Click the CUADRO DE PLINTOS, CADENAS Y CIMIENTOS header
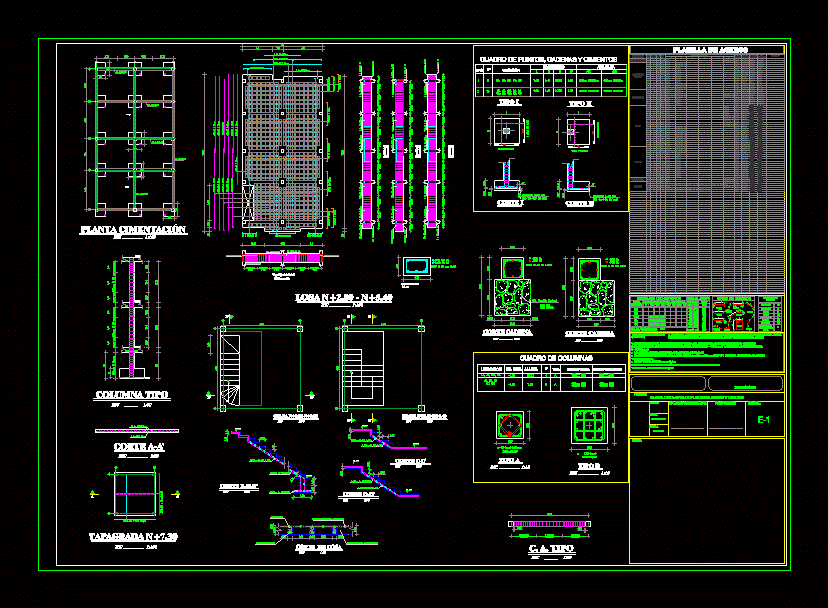The width and height of the screenshot is (828, 608). (x=550, y=60)
